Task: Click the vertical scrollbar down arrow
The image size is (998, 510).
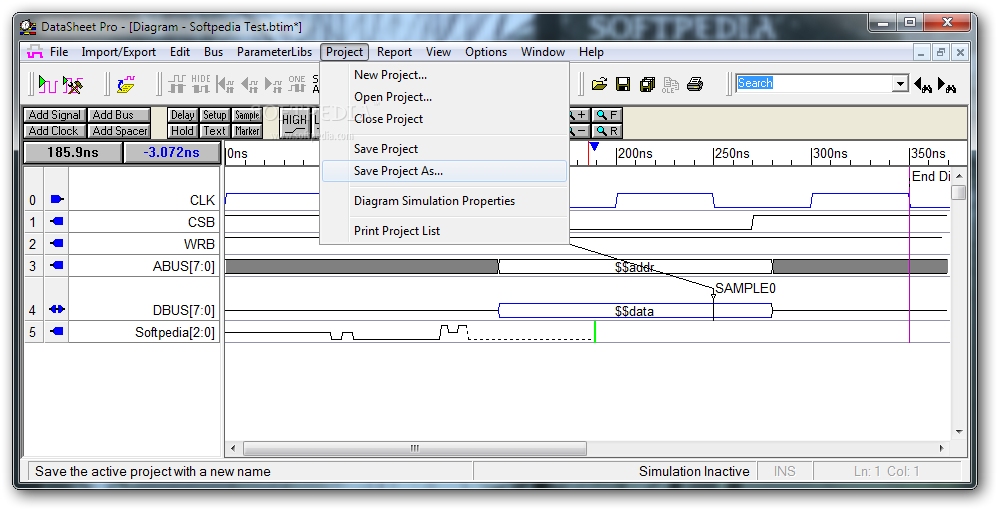Action: tap(959, 432)
